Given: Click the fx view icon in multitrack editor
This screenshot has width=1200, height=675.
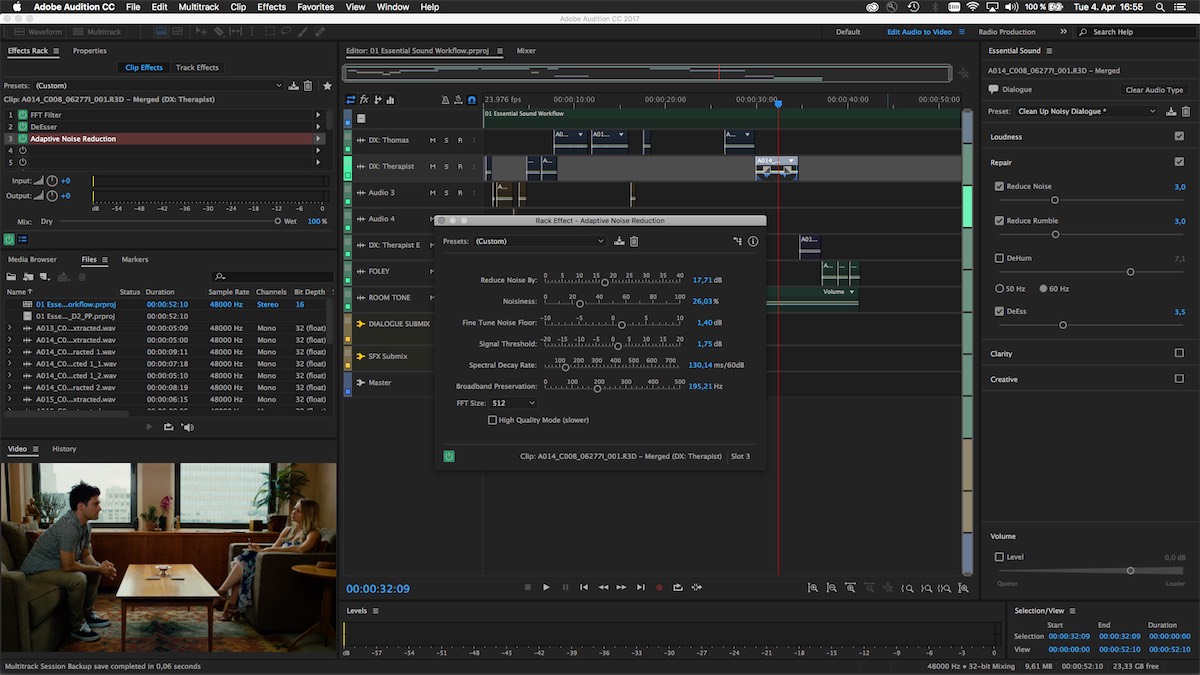Looking at the screenshot, I should (364, 100).
